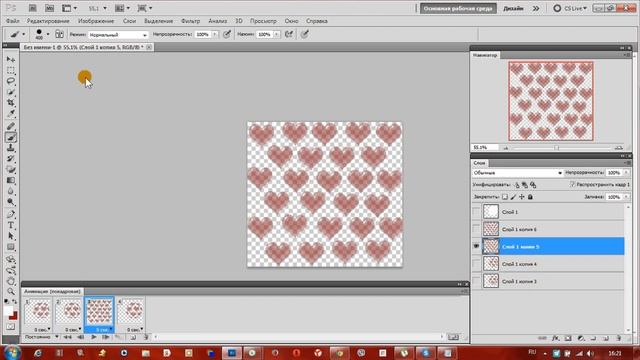Select the Gradient tool
The image size is (640, 360).
coord(11,180)
